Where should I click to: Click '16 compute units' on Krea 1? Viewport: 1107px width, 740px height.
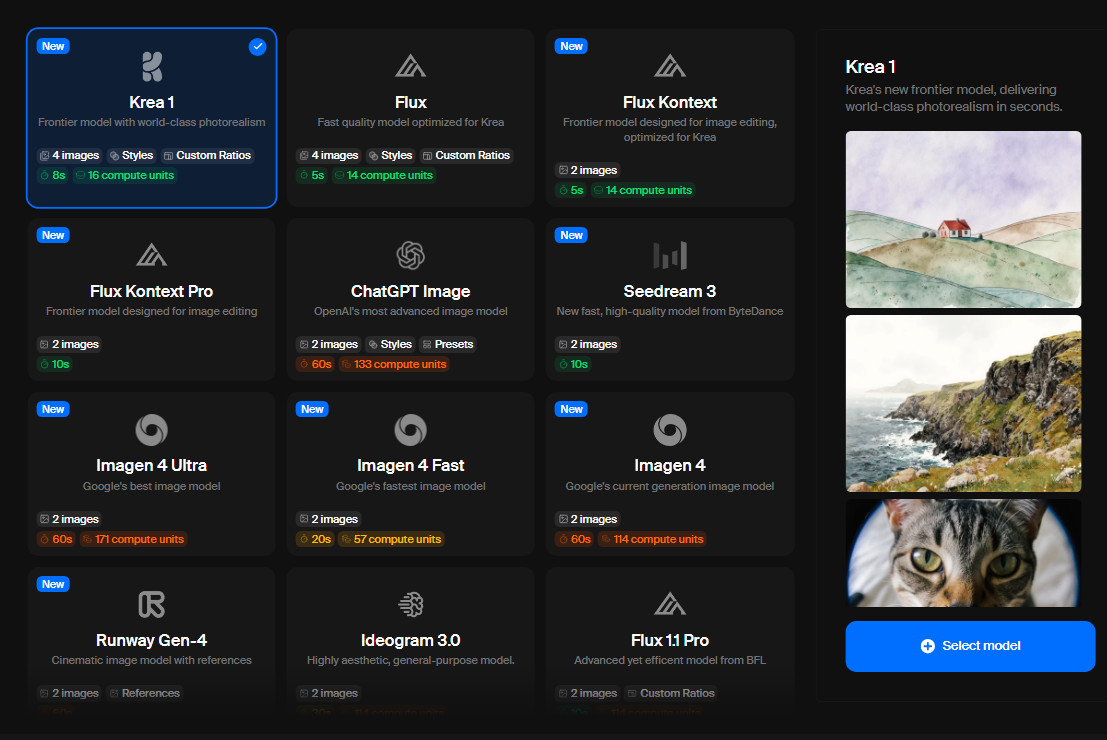[124, 175]
